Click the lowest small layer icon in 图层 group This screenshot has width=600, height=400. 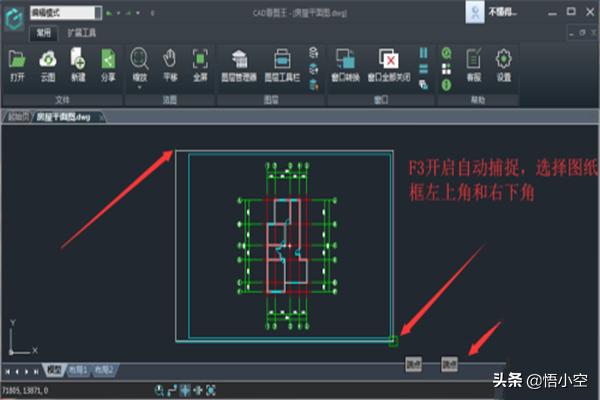[313, 85]
